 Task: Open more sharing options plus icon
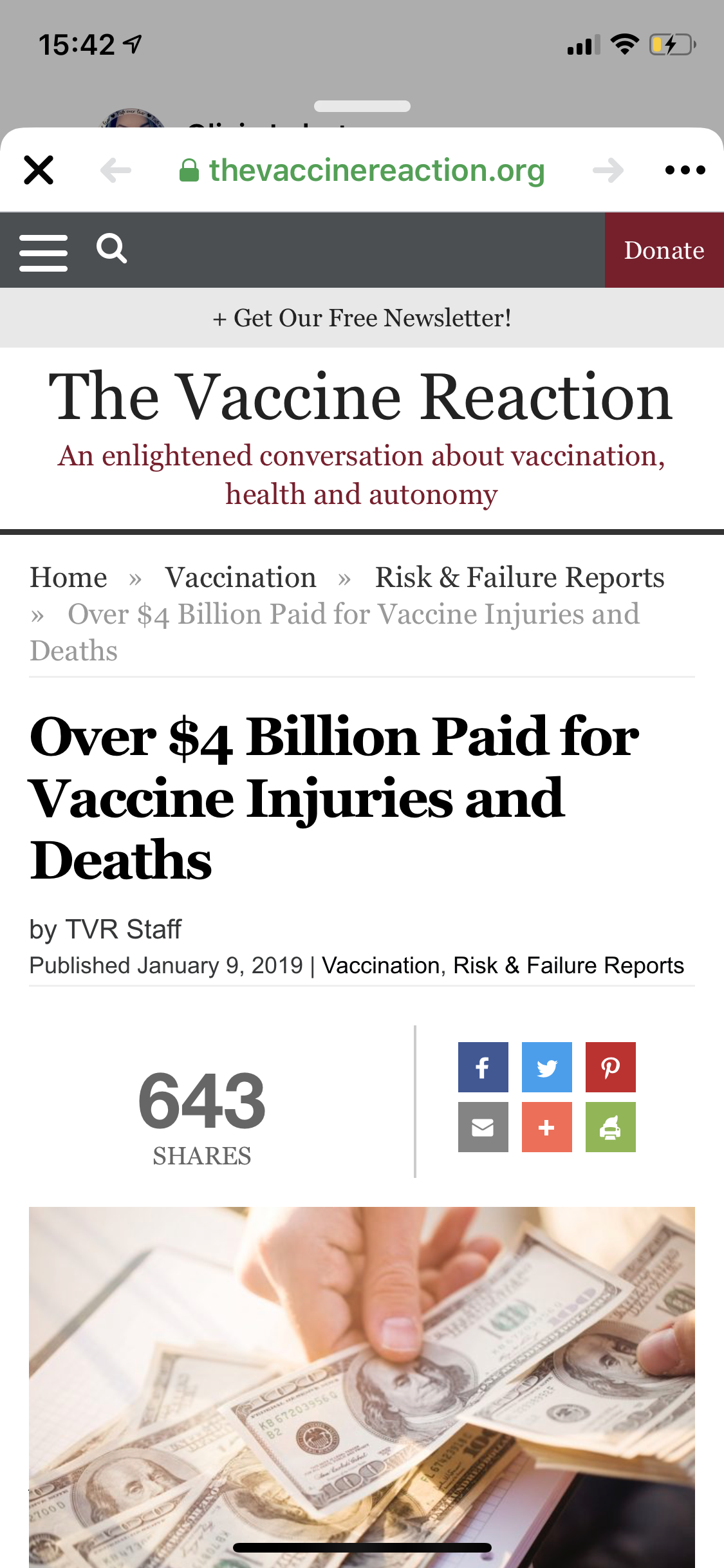(x=546, y=1127)
